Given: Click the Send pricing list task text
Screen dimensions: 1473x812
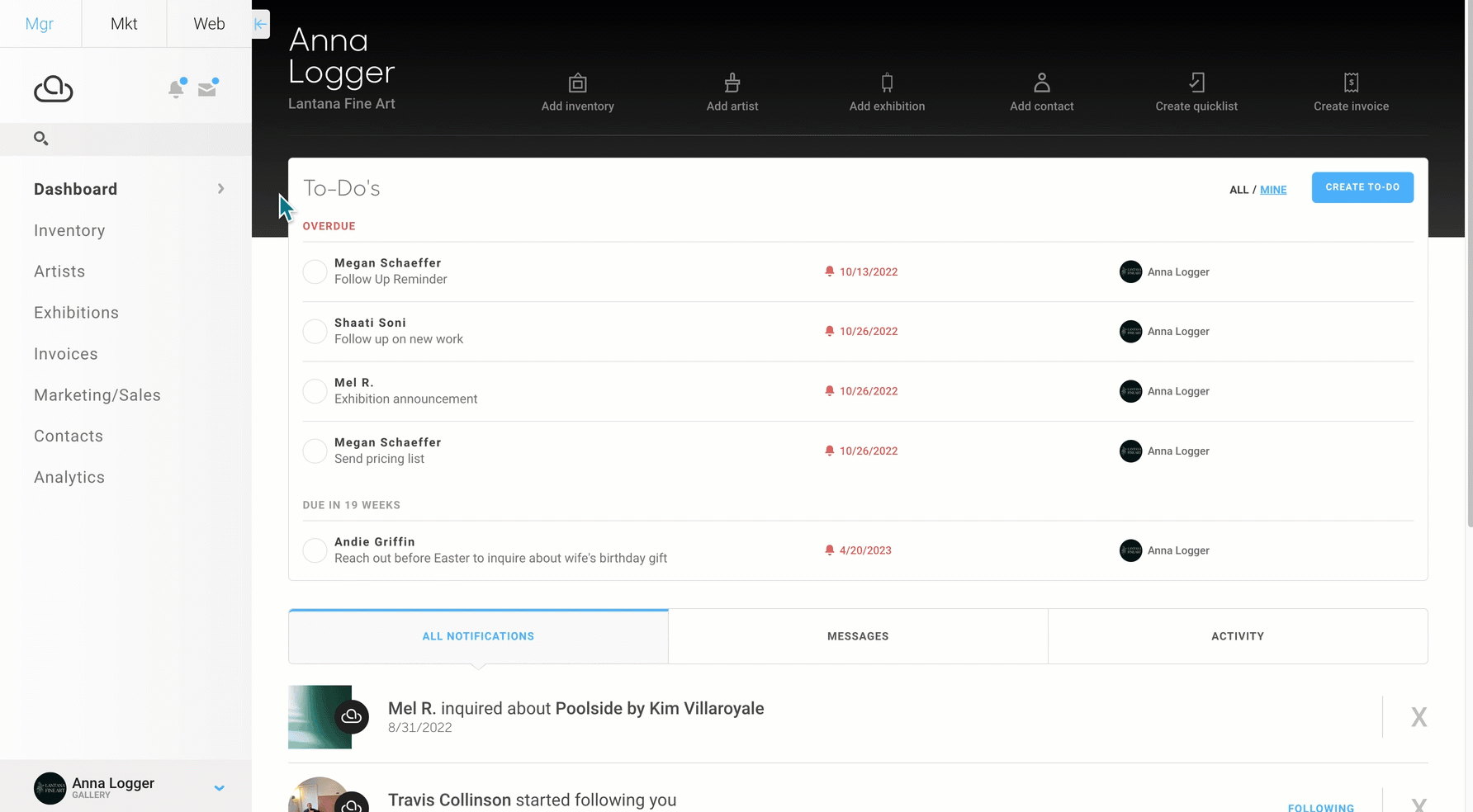Looking at the screenshot, I should click(x=379, y=459).
